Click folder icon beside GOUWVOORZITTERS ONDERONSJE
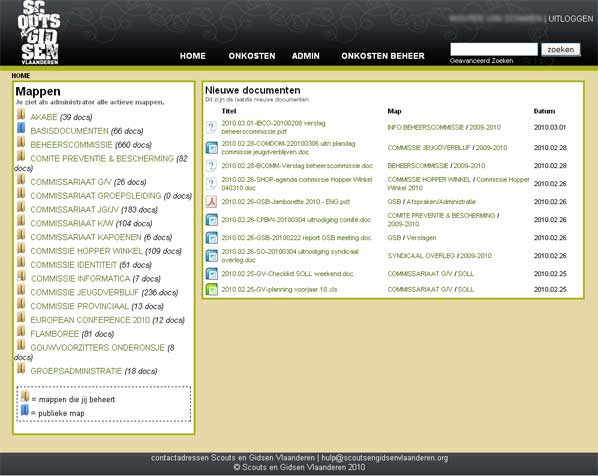The image size is (598, 476). [21, 344]
